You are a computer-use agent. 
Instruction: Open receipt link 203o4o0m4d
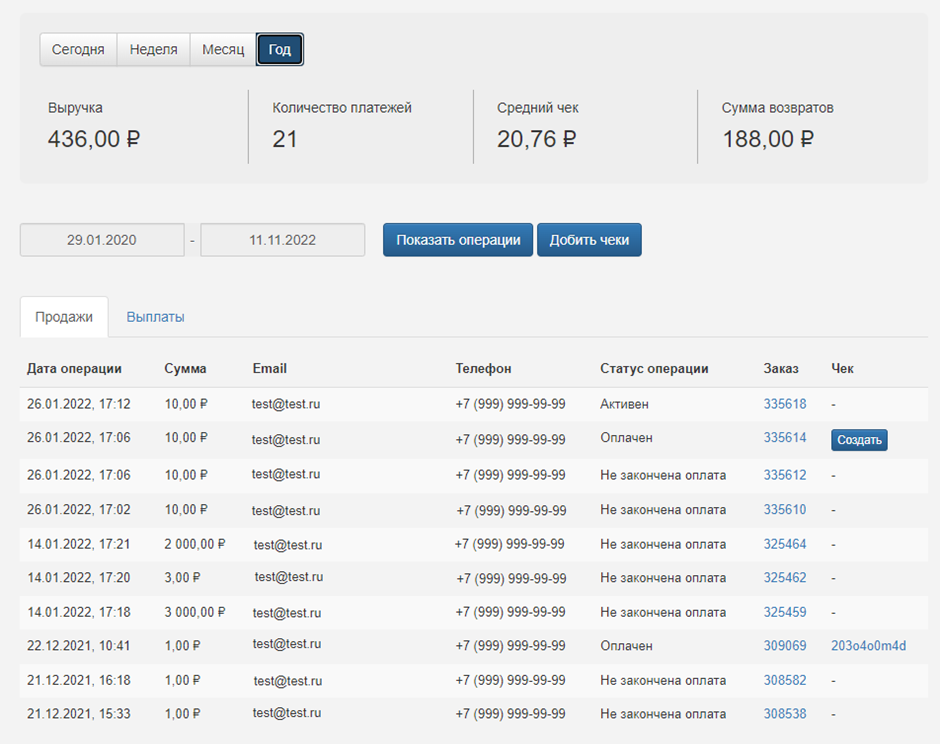tap(869, 646)
